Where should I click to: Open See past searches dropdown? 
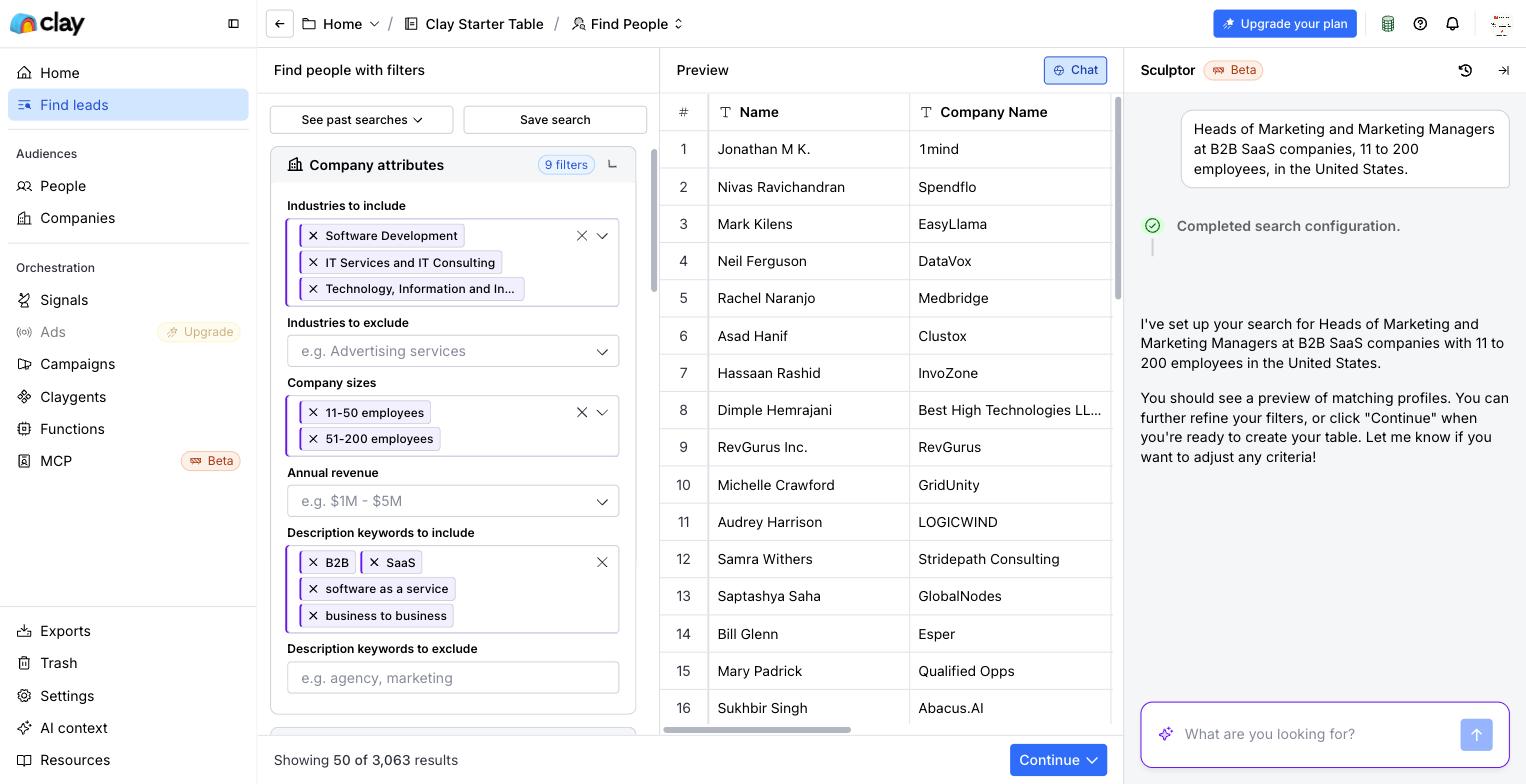pyautogui.click(x=361, y=120)
